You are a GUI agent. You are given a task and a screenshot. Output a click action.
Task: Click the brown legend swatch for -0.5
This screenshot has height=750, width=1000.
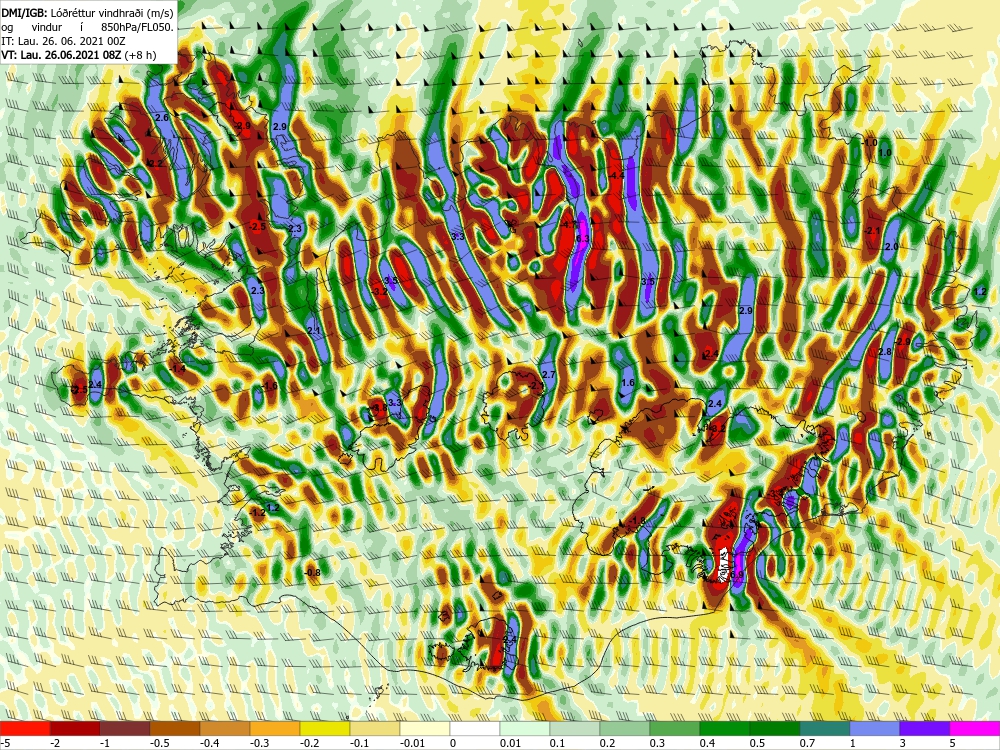tap(175, 728)
